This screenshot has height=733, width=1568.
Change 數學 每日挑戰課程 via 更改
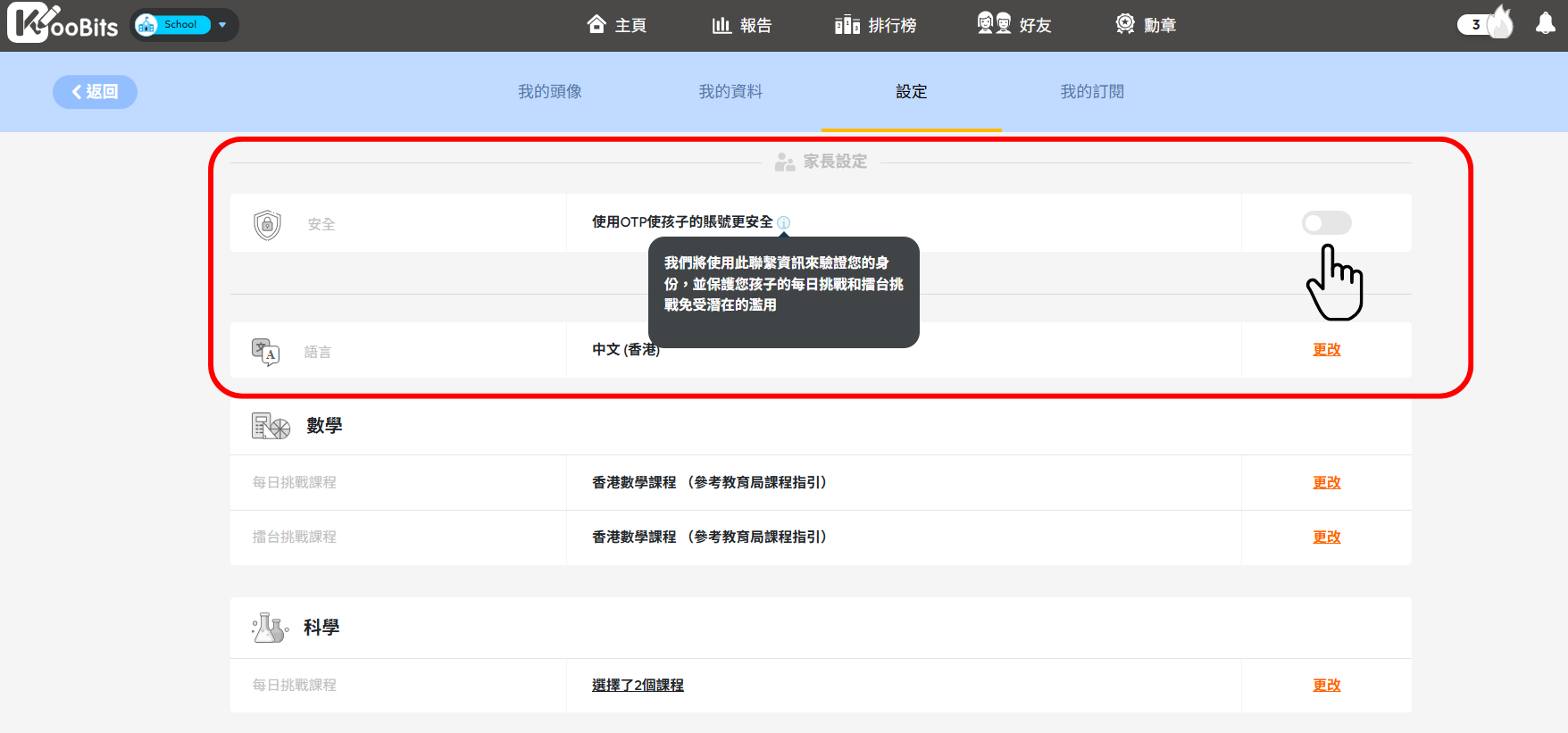pyautogui.click(x=1327, y=483)
